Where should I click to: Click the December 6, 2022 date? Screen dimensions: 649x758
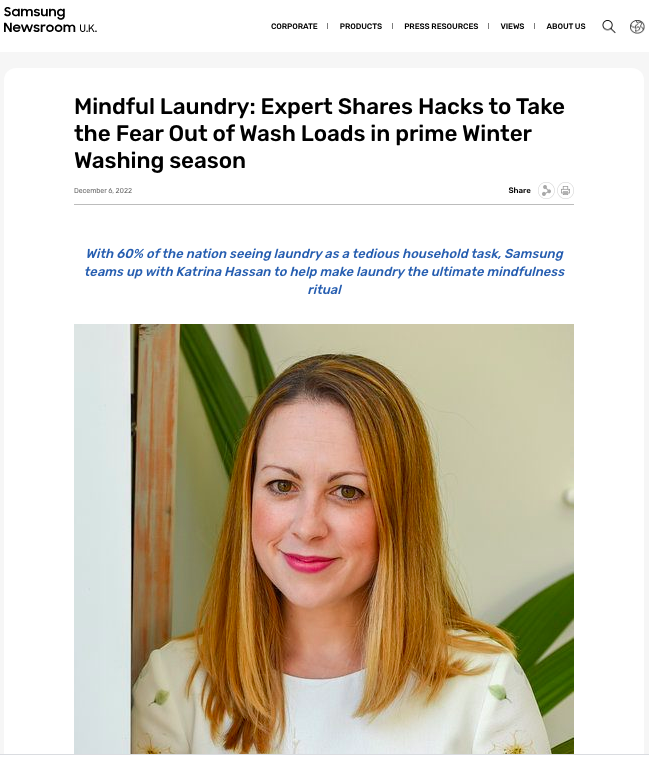(102, 190)
